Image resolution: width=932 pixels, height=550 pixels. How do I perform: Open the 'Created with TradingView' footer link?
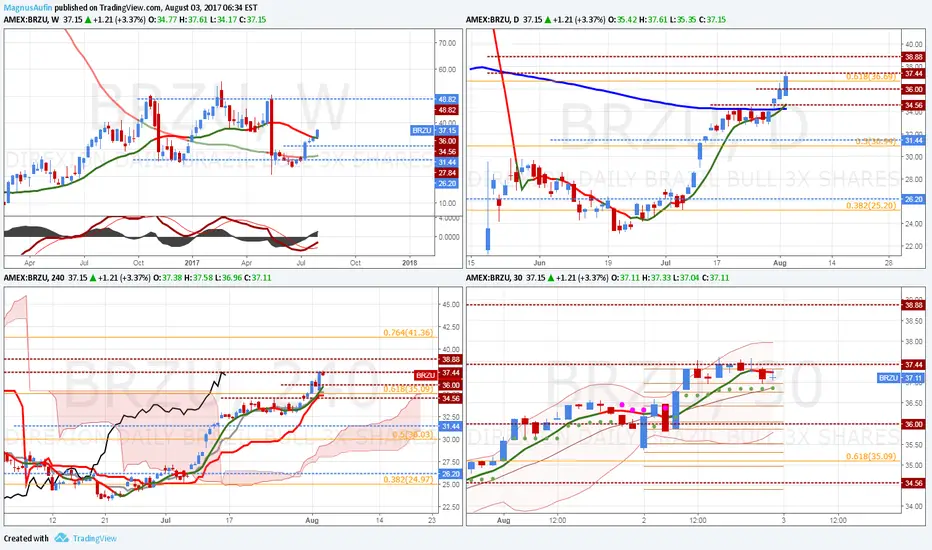[x=60, y=538]
